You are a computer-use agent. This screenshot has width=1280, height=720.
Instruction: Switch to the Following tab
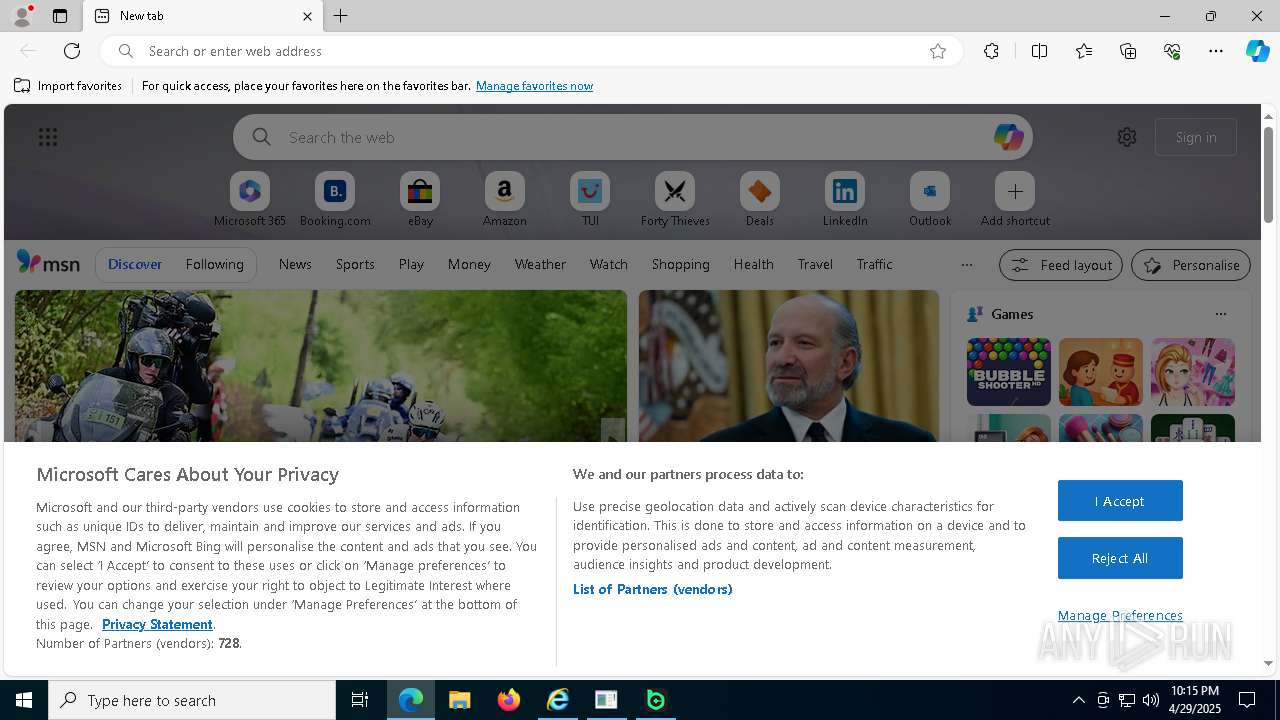point(214,264)
